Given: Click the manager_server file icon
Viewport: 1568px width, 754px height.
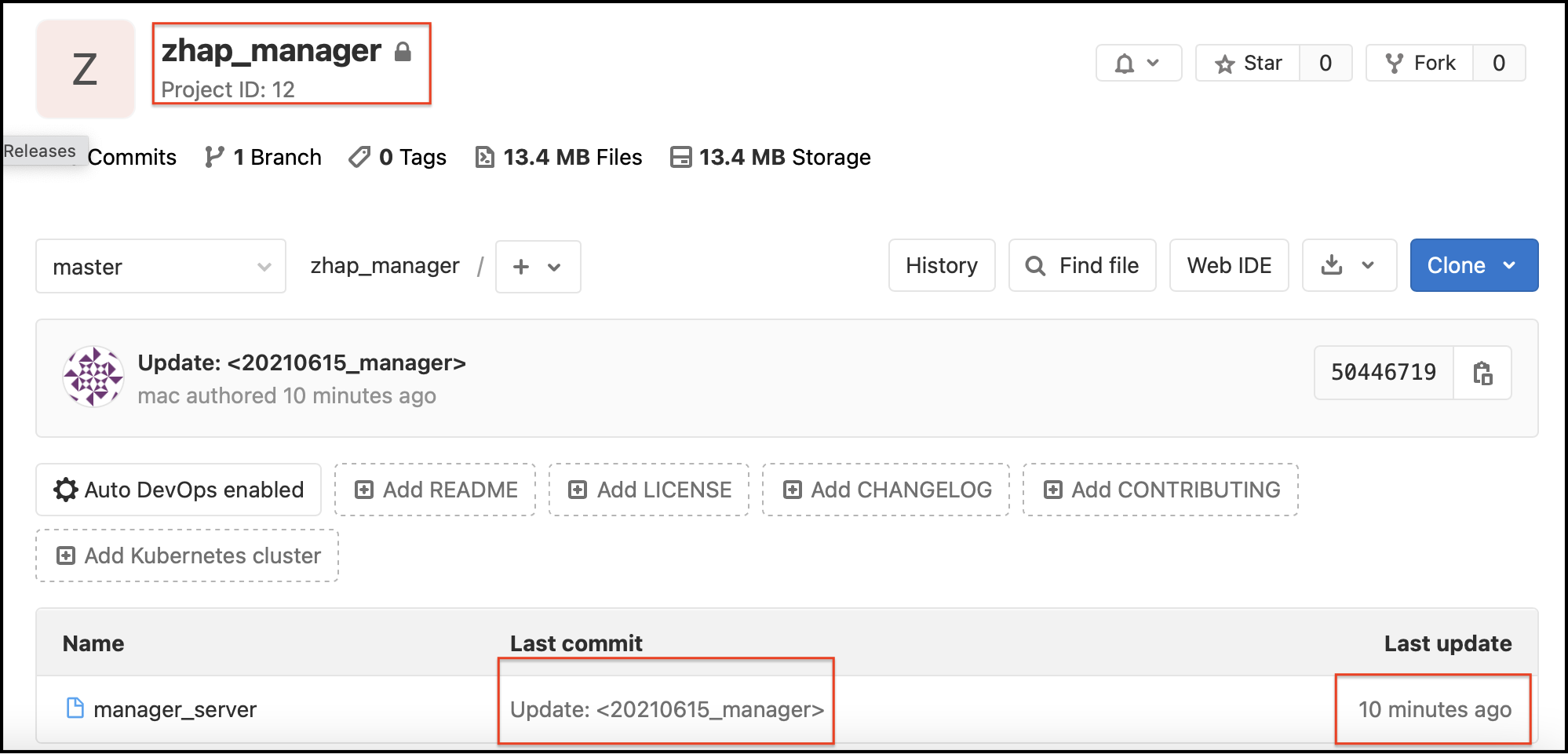Looking at the screenshot, I should [75, 708].
